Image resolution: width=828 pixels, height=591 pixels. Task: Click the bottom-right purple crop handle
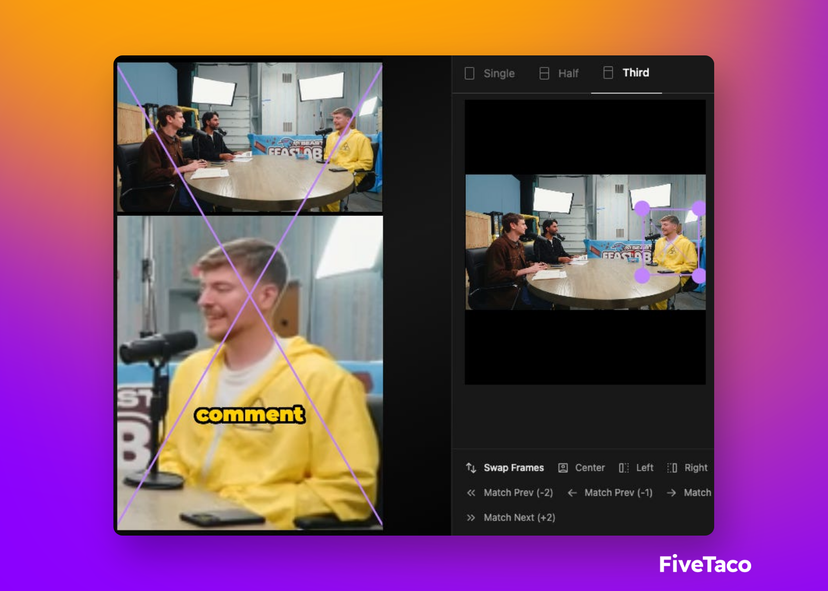pos(699,276)
